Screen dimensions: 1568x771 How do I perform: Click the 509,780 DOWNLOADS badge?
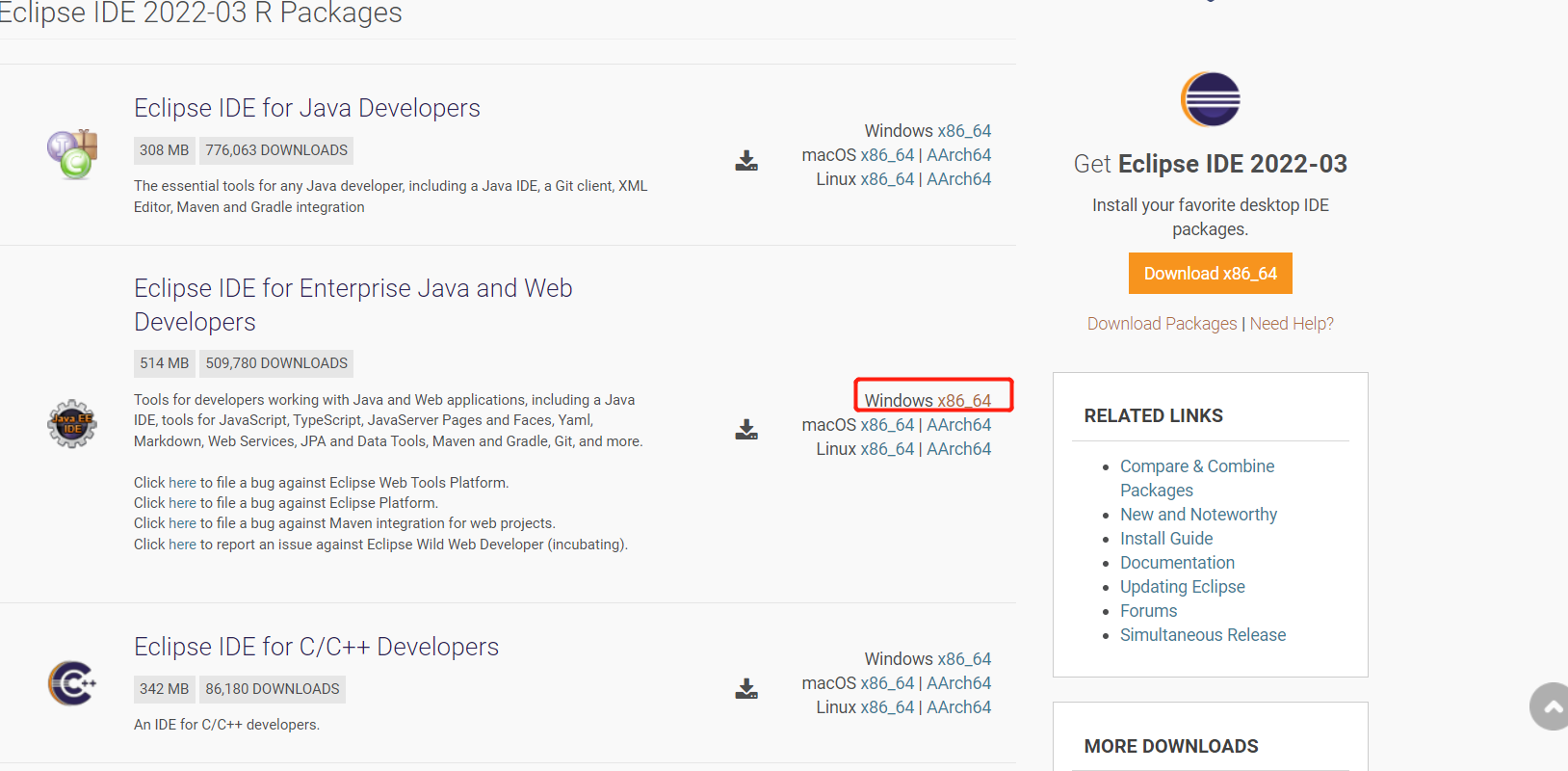pyautogui.click(x=276, y=363)
